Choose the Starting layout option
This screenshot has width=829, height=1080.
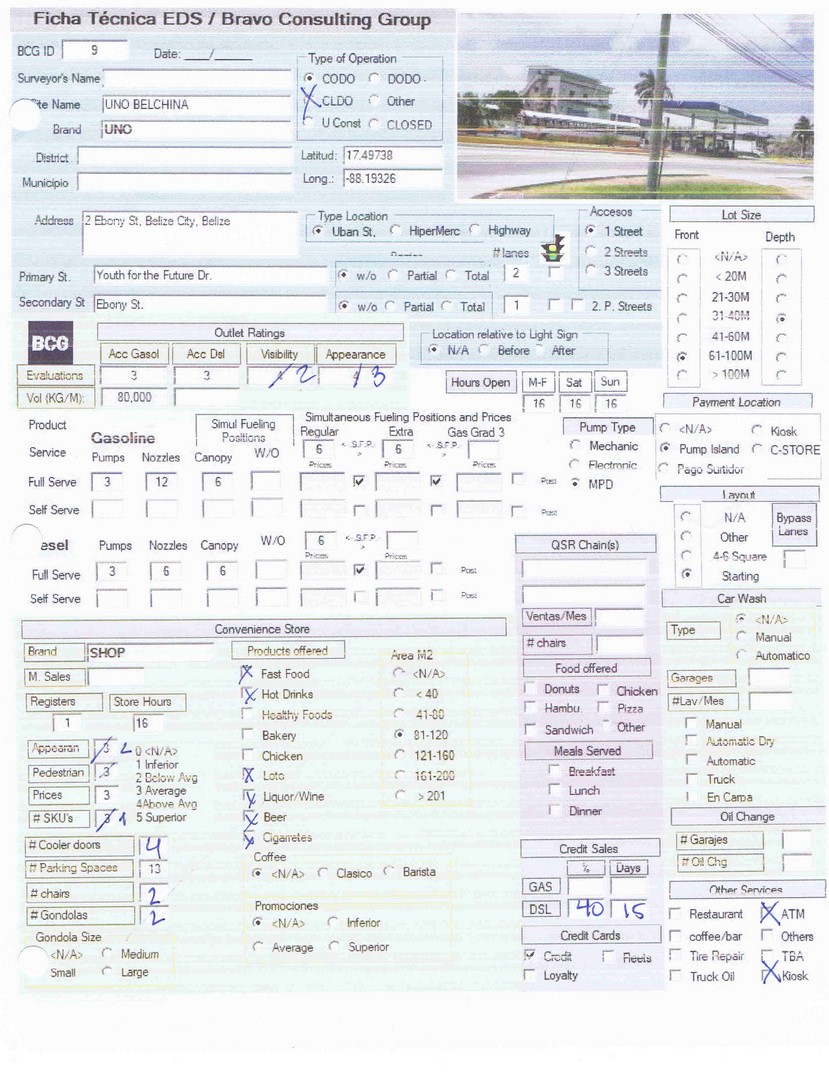point(686,574)
